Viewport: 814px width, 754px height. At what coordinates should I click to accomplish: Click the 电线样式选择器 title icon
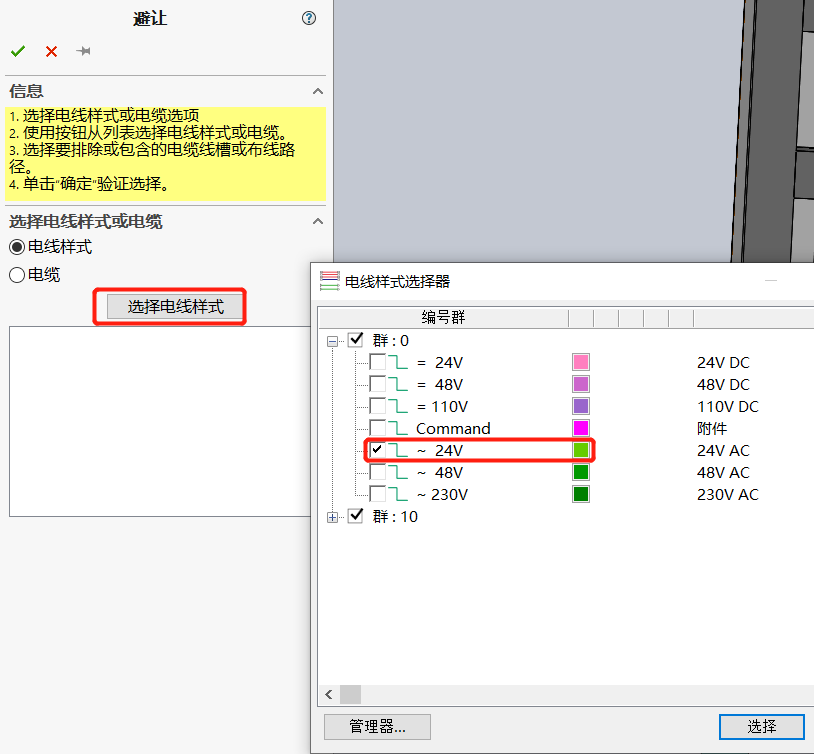click(330, 281)
